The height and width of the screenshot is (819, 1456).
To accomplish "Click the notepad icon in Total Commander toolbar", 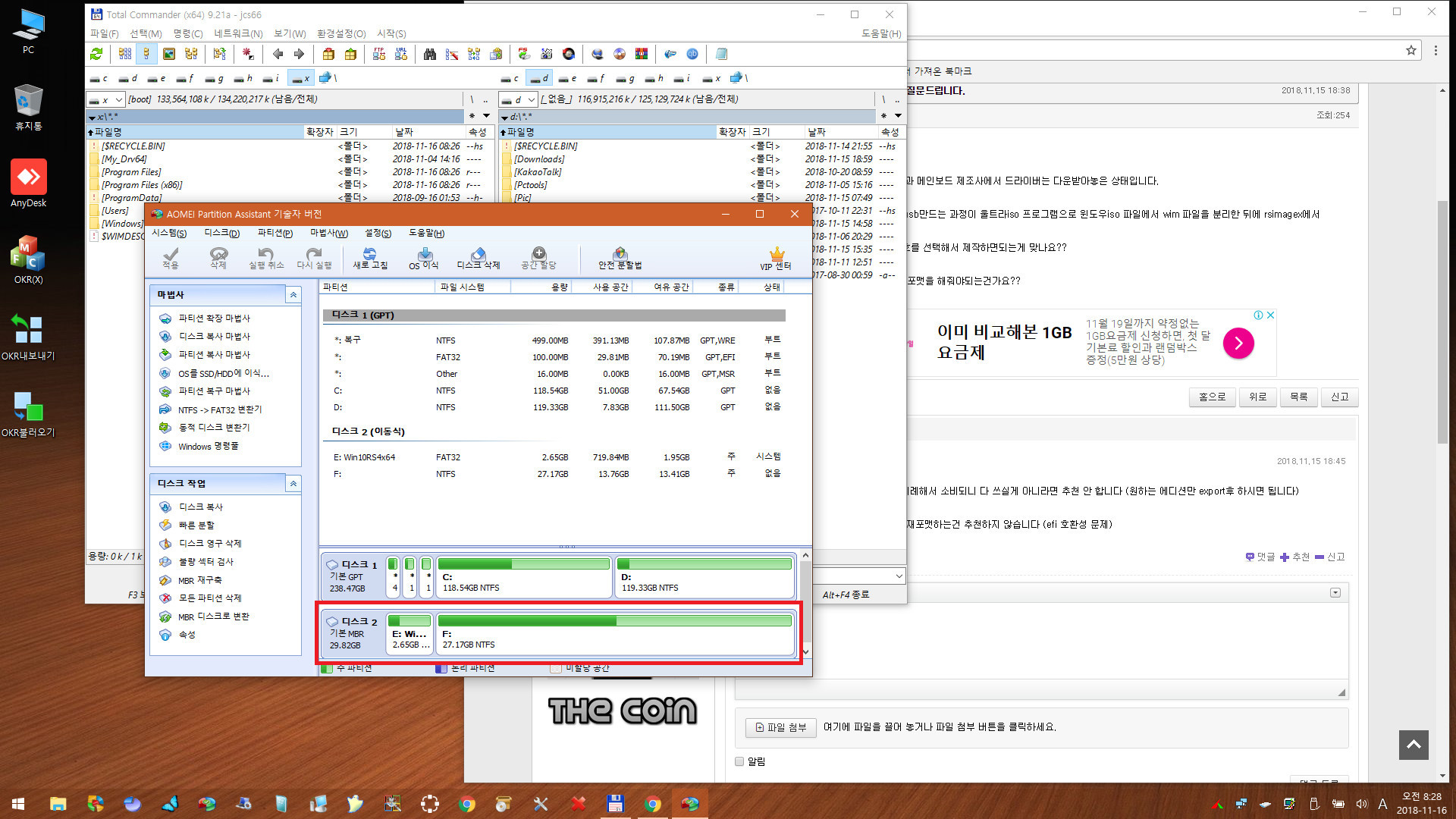I will pyautogui.click(x=721, y=54).
